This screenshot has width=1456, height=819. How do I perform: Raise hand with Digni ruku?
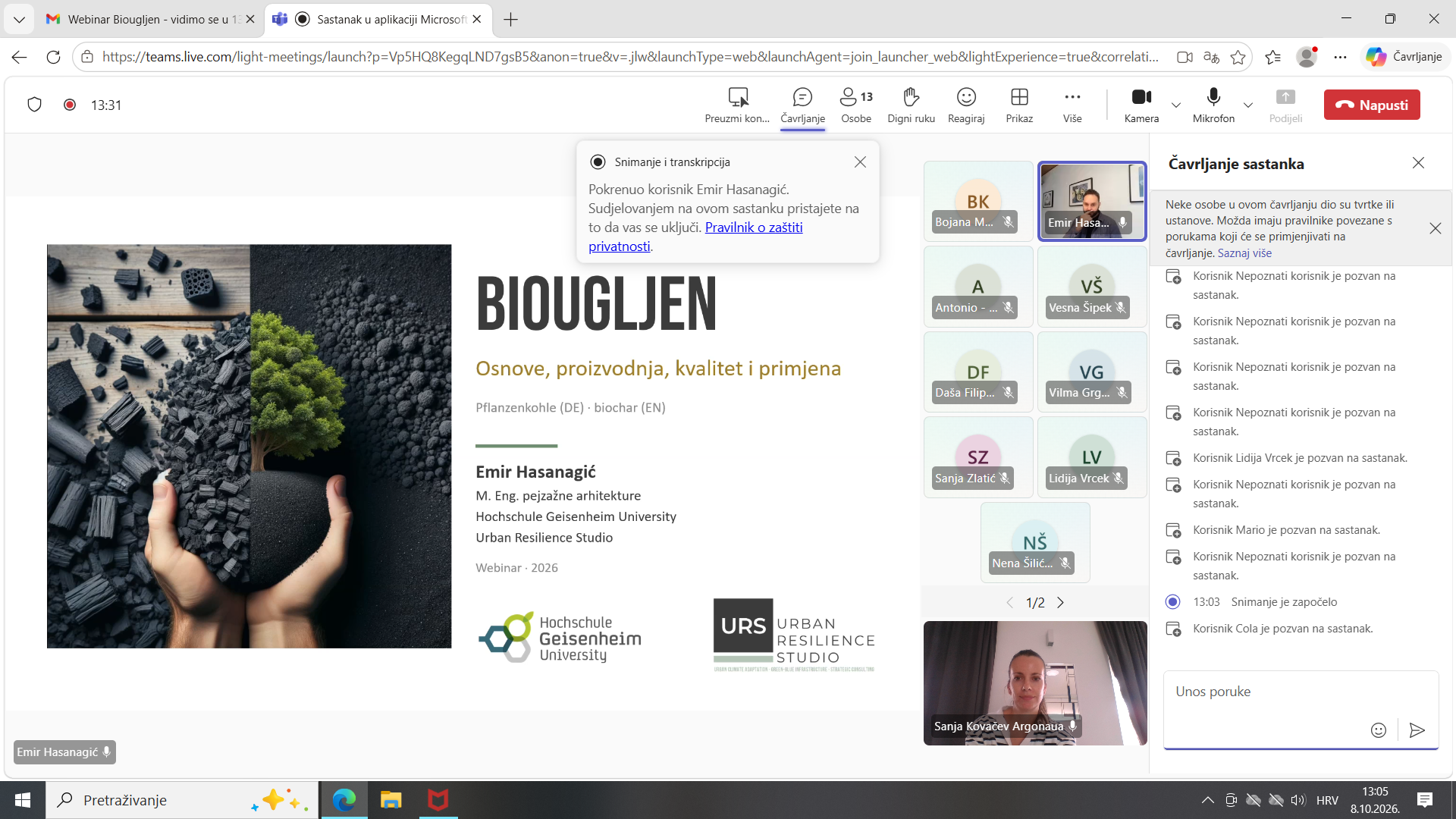click(x=911, y=105)
